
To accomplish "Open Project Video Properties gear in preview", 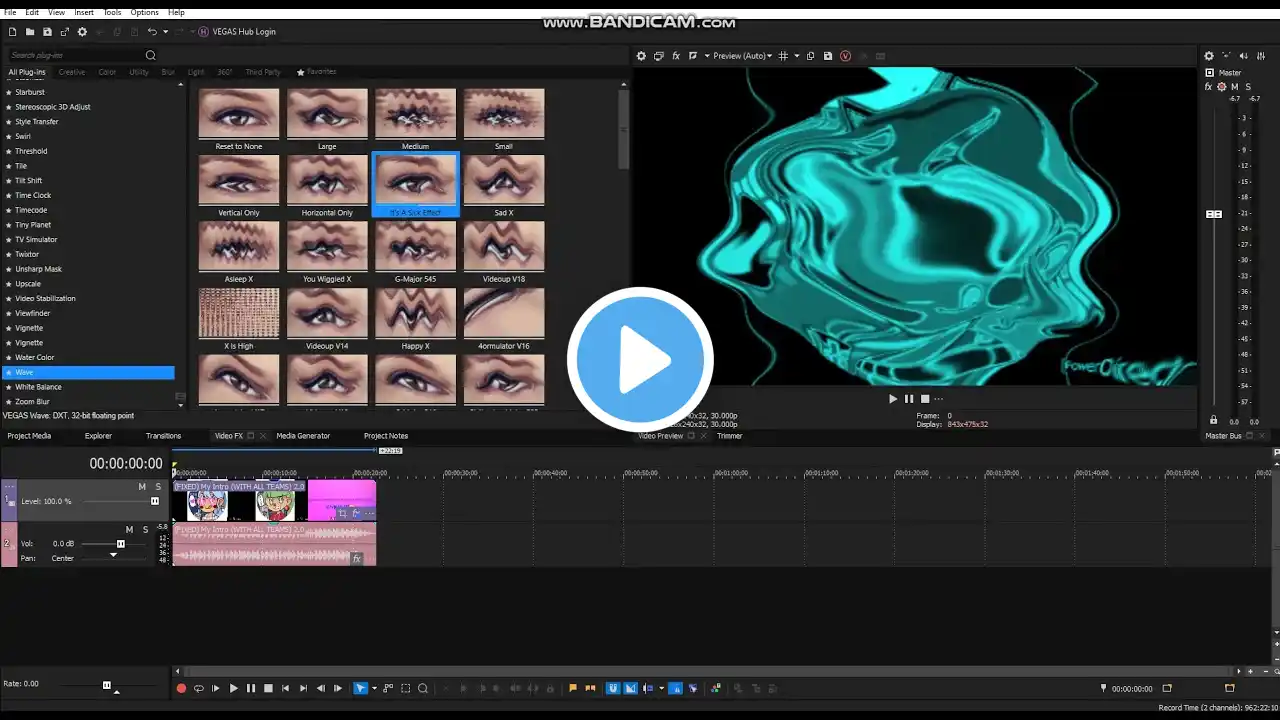I will pos(642,56).
